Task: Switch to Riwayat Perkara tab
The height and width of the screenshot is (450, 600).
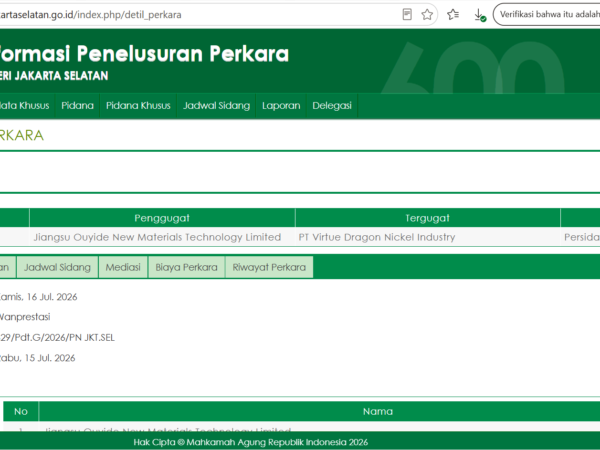Action: click(269, 267)
